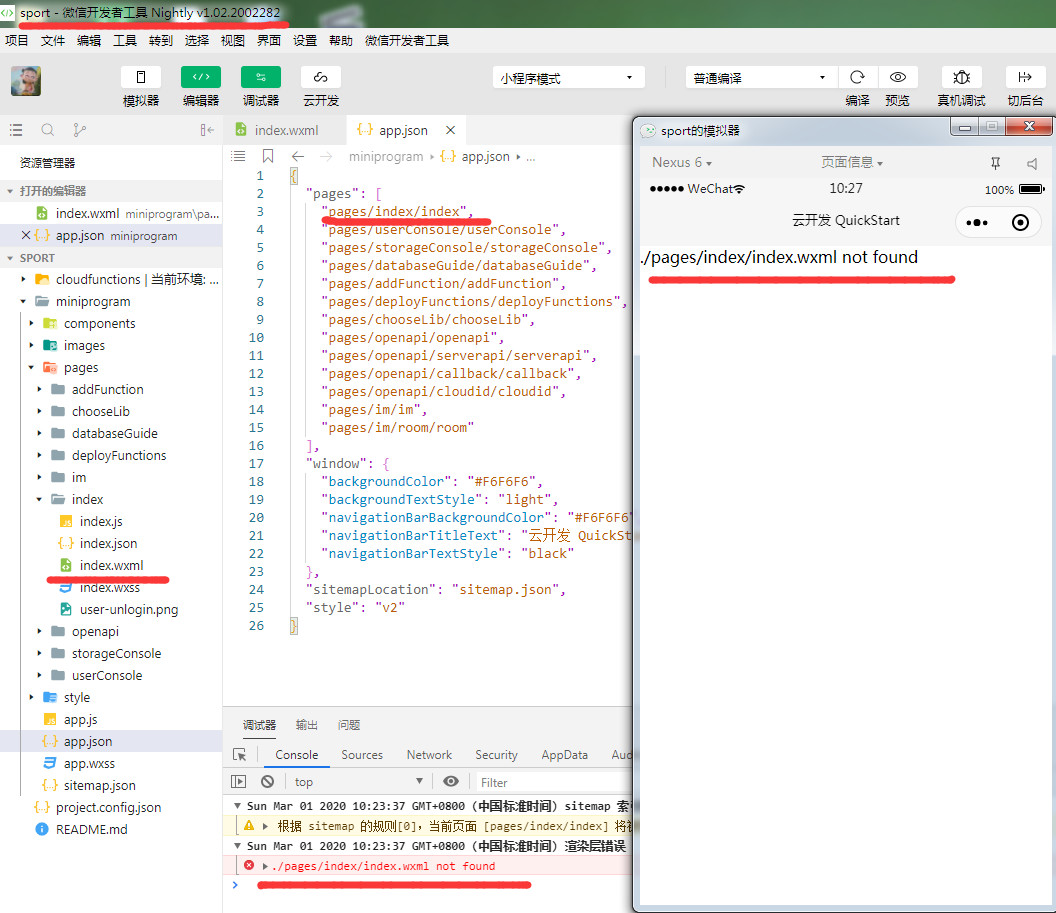The width and height of the screenshot is (1056, 913).
Task: Open 云开发 cloud development console
Action: pos(321,77)
